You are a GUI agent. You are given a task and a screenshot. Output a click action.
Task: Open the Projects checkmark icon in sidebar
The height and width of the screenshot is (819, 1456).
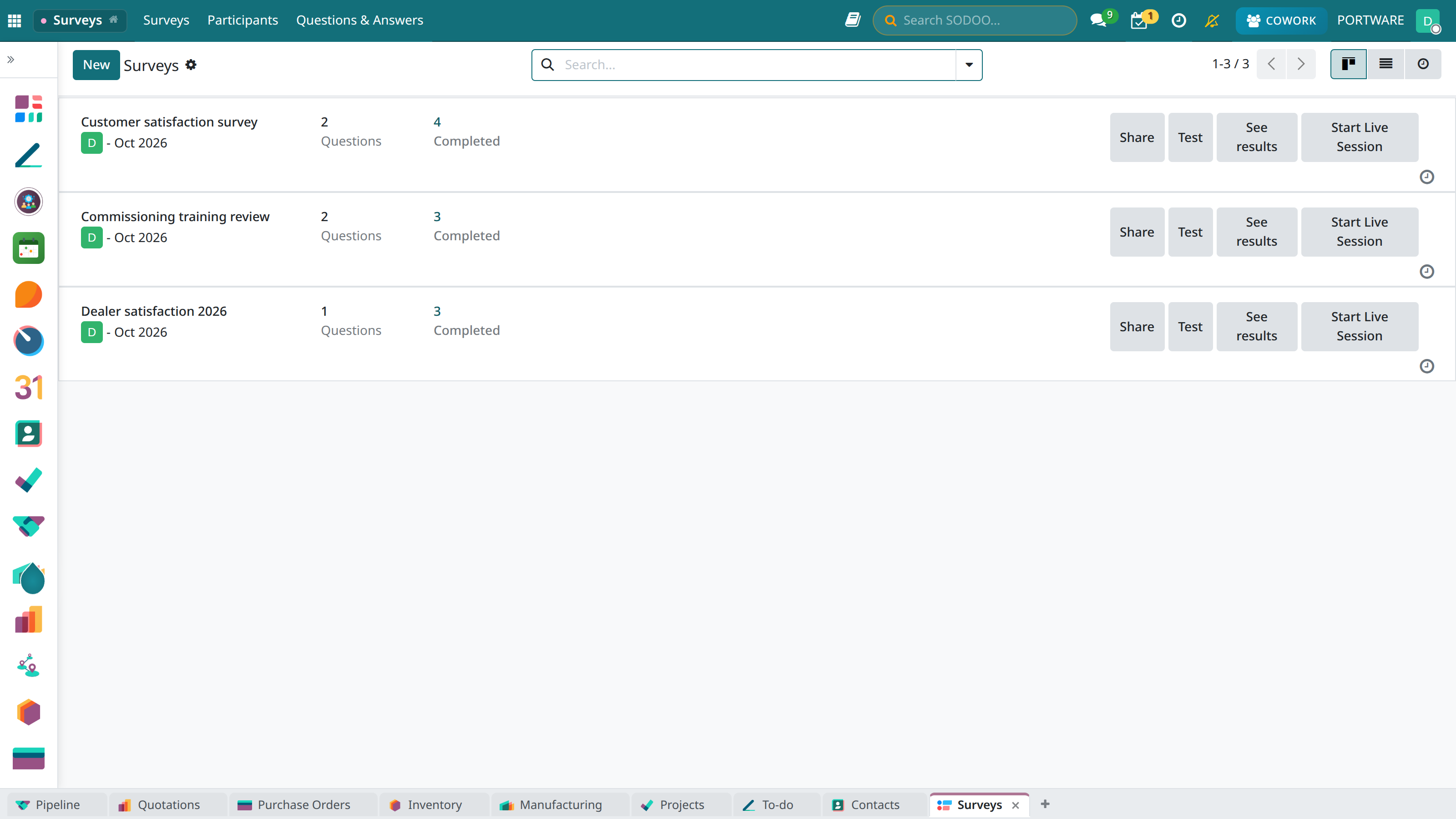point(28,480)
